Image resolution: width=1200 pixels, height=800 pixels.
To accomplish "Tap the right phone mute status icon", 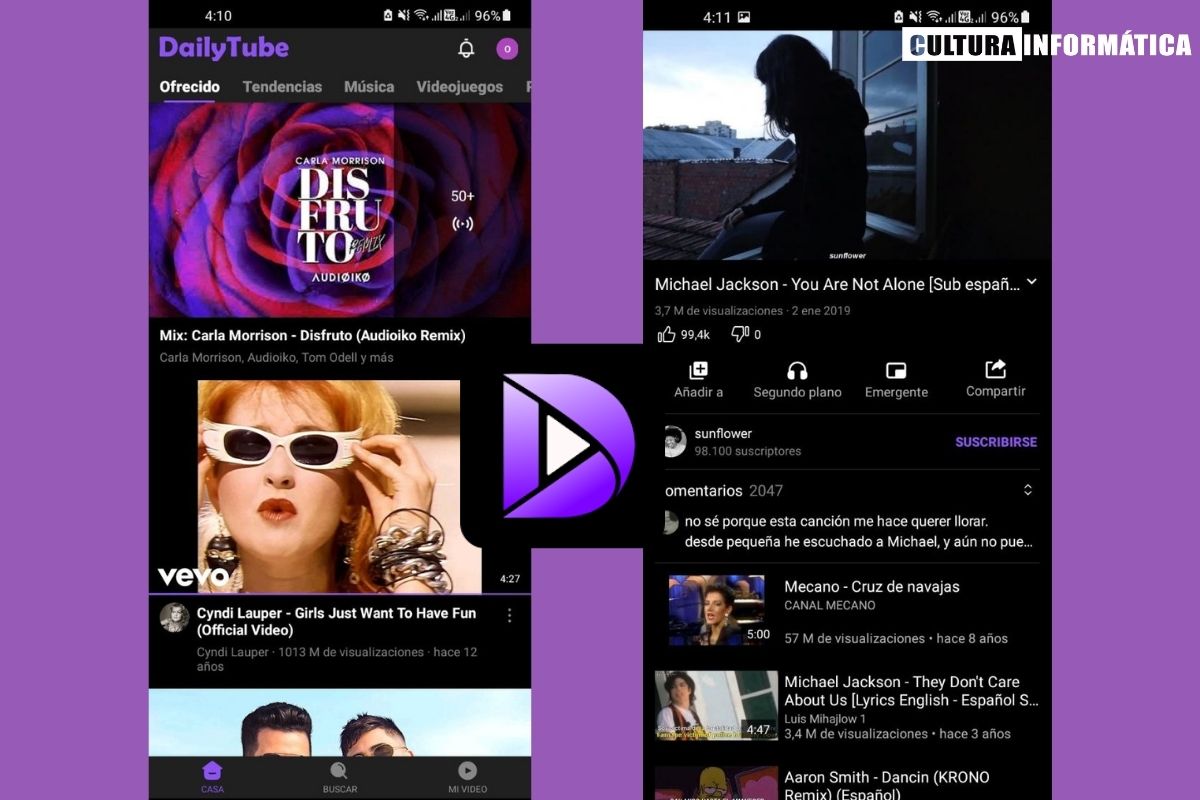I will coord(914,16).
